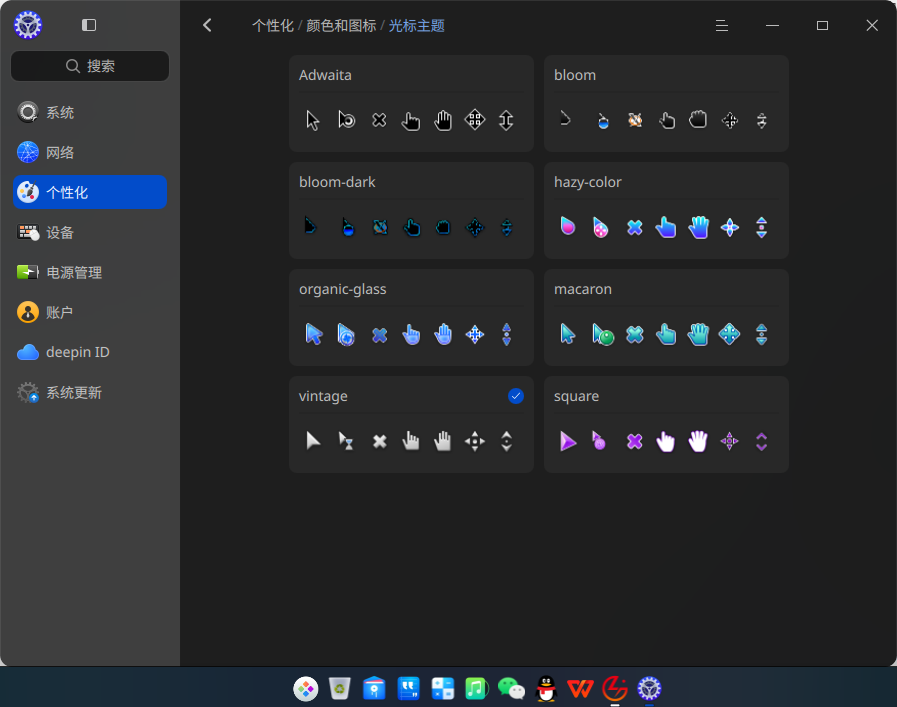The height and width of the screenshot is (707, 897).
Task: Switch to the macaron cursor theme
Action: 666,317
